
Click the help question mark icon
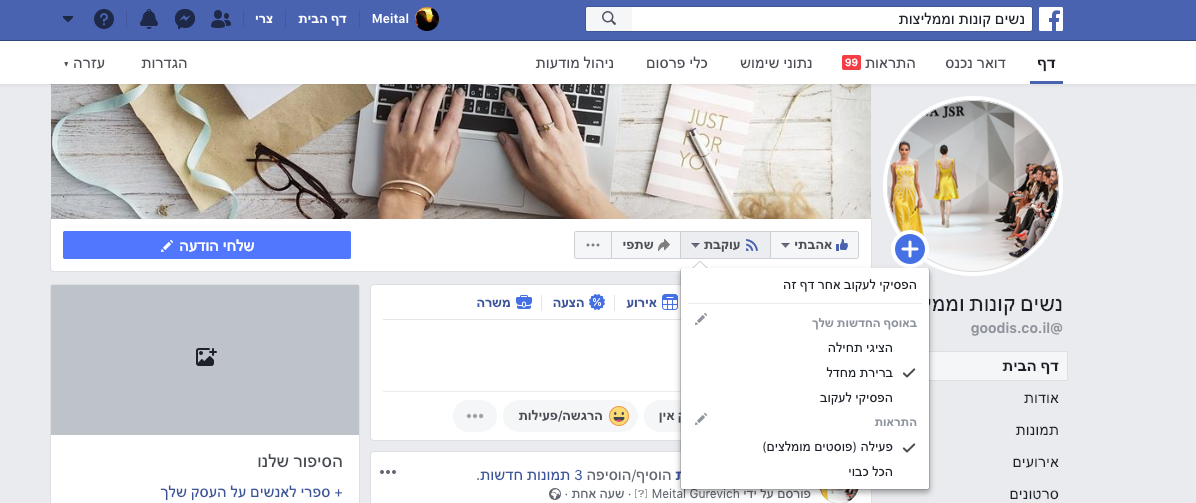point(104,19)
